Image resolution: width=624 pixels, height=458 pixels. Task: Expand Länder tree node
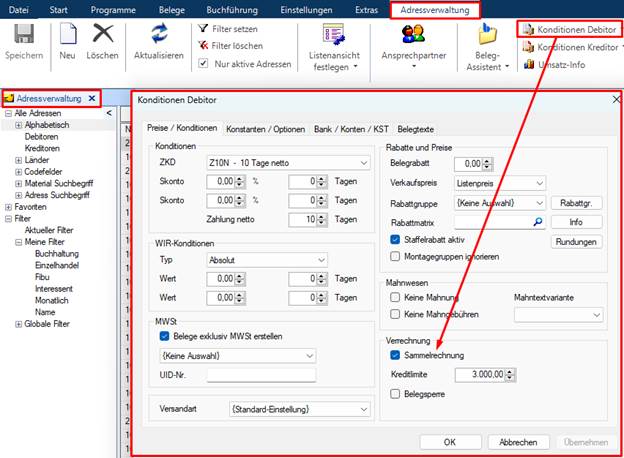pos(18,160)
